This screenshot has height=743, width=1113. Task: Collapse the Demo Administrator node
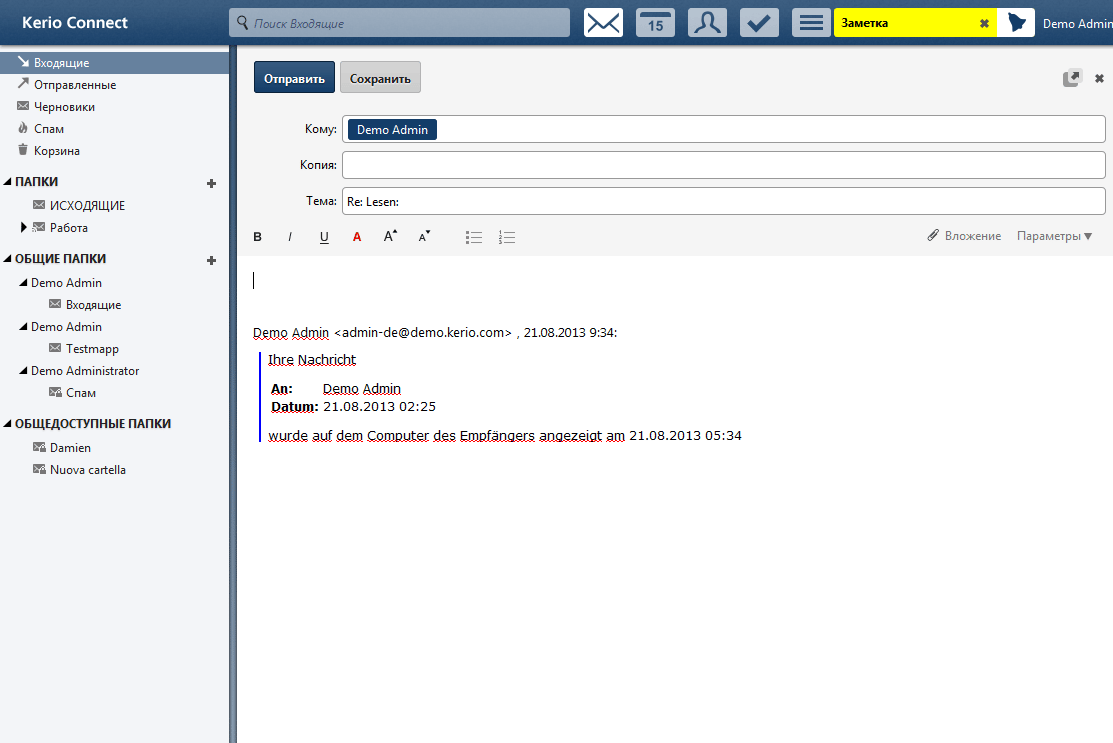pos(23,370)
